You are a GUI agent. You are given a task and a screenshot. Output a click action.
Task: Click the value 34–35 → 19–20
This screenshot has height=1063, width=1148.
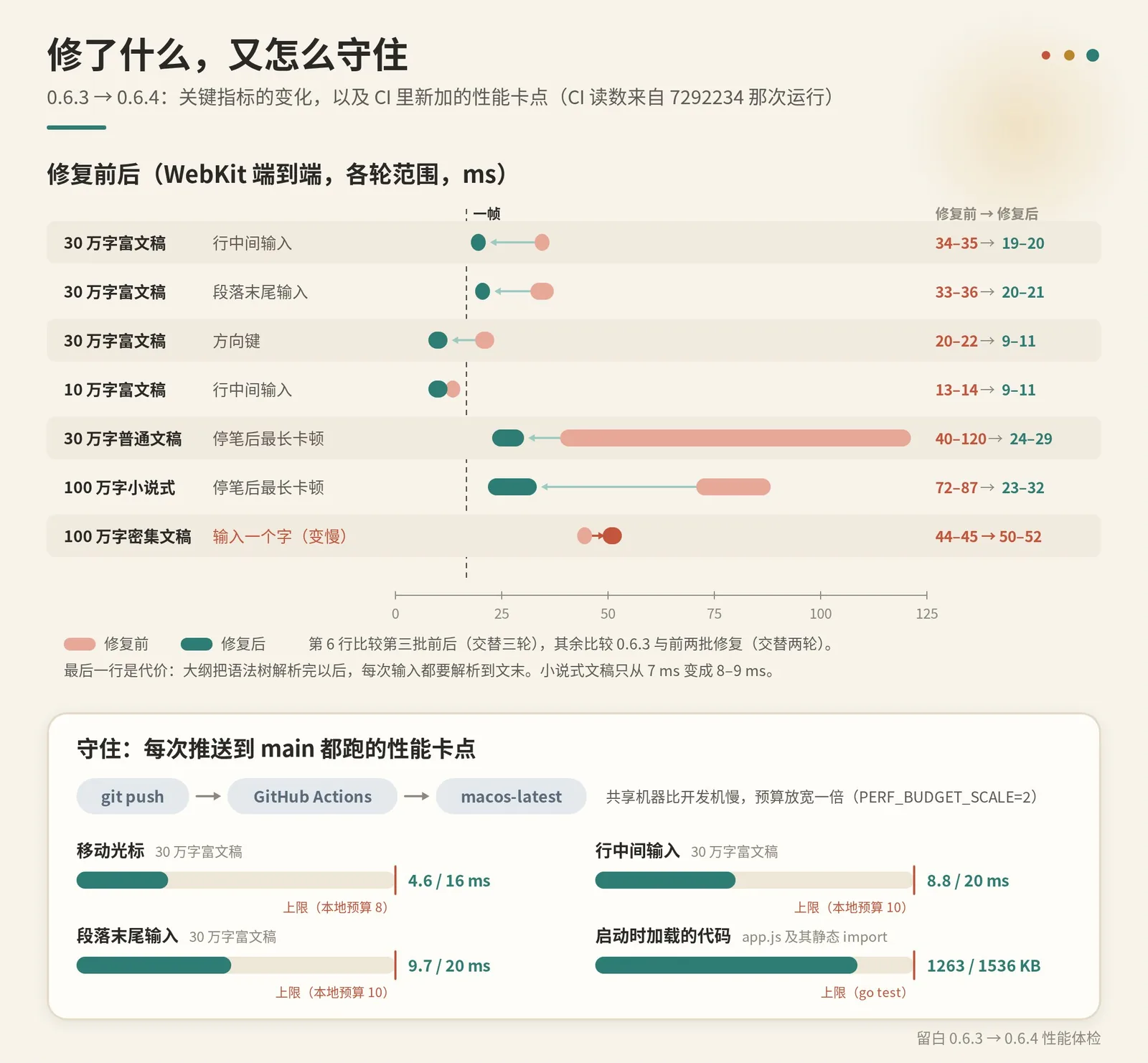pos(989,243)
